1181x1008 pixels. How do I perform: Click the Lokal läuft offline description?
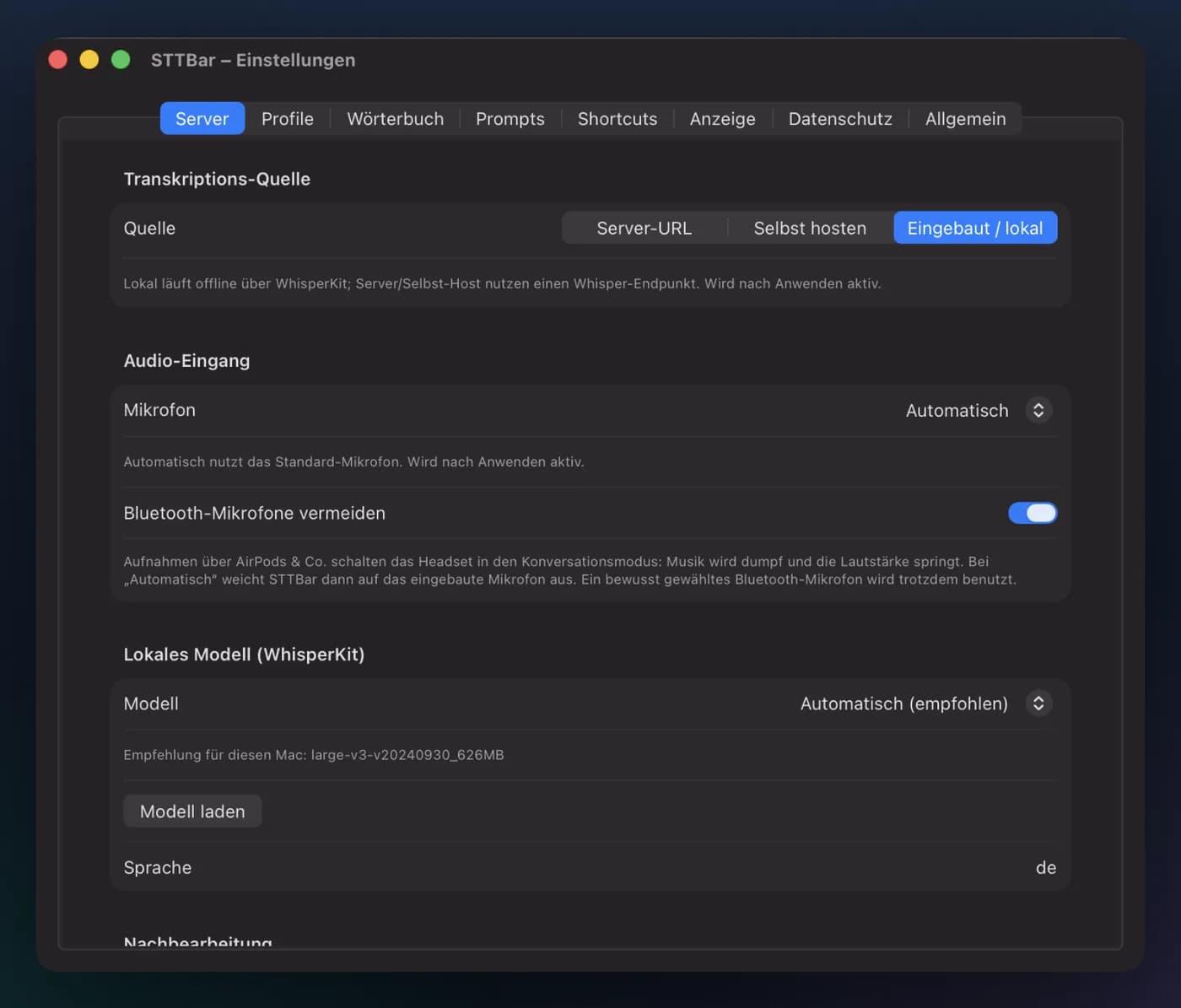point(502,283)
